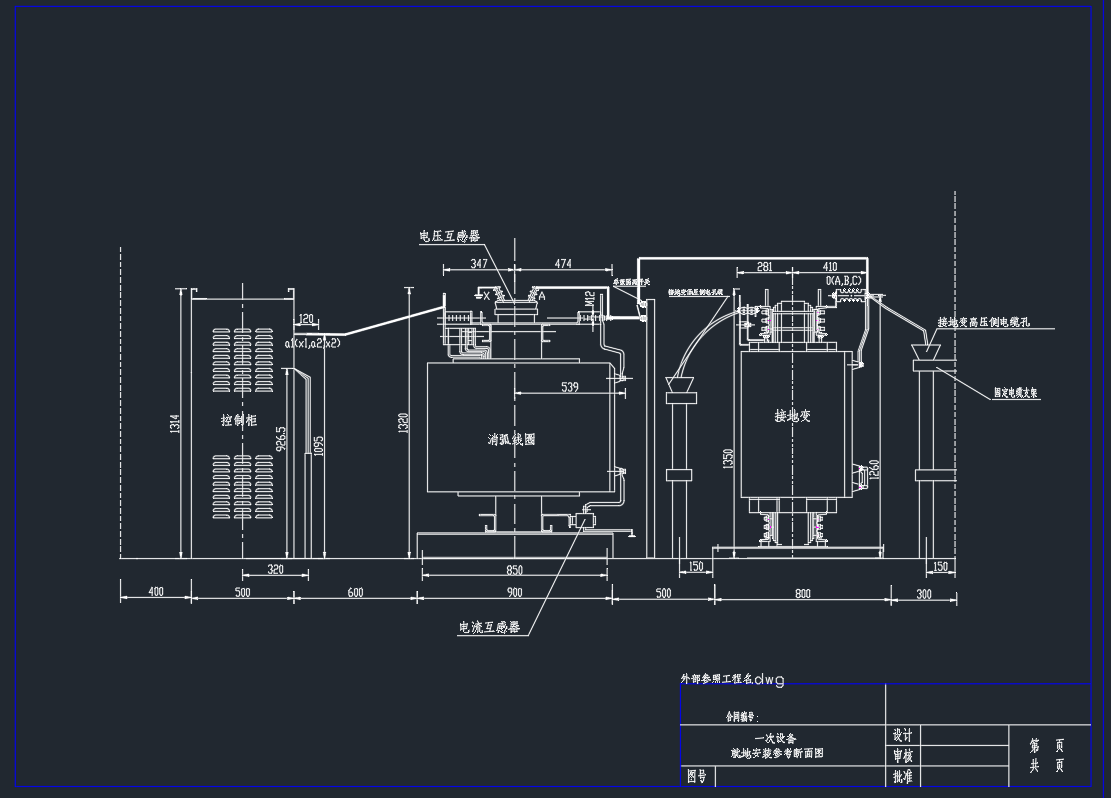Screen dimensions: 1111x798
Task: Click the 1320 height dimension text
Action: click(x=403, y=424)
